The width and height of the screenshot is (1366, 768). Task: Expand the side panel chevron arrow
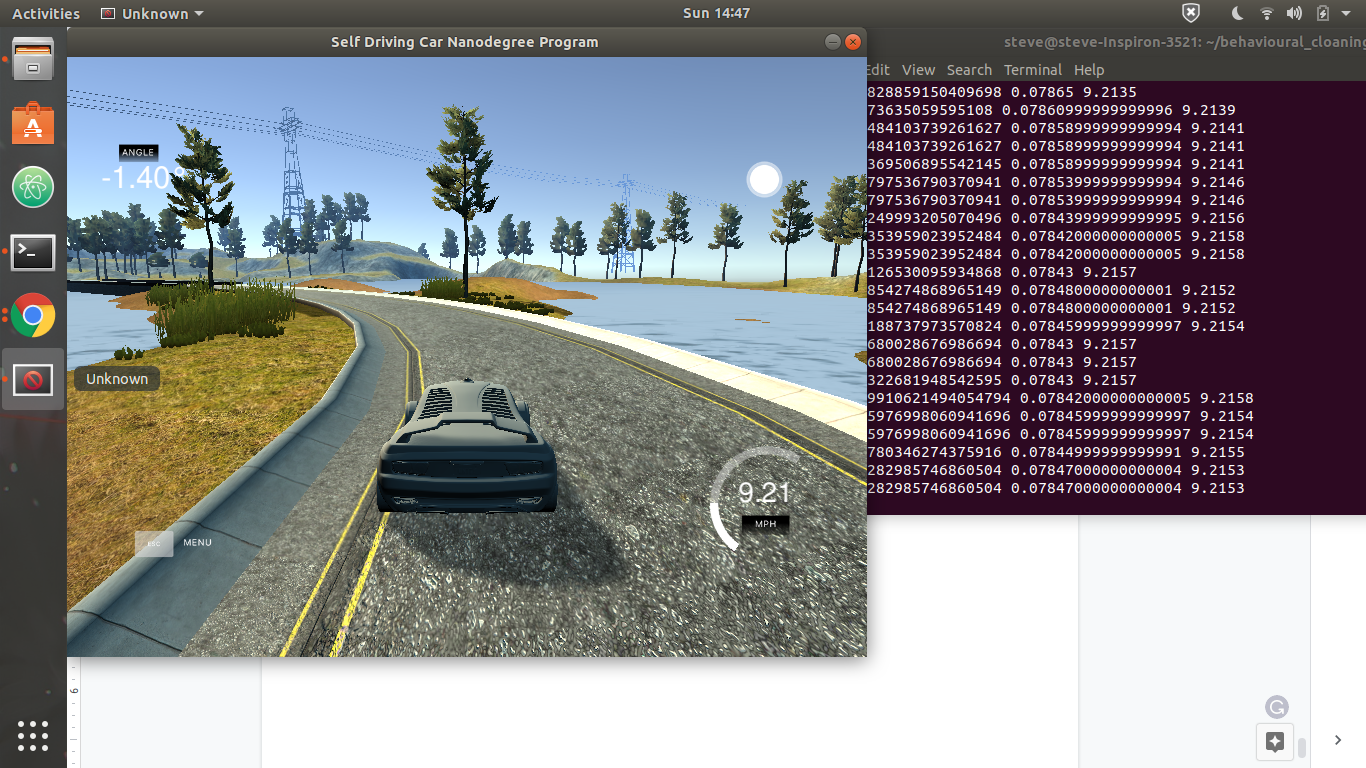(x=1338, y=740)
